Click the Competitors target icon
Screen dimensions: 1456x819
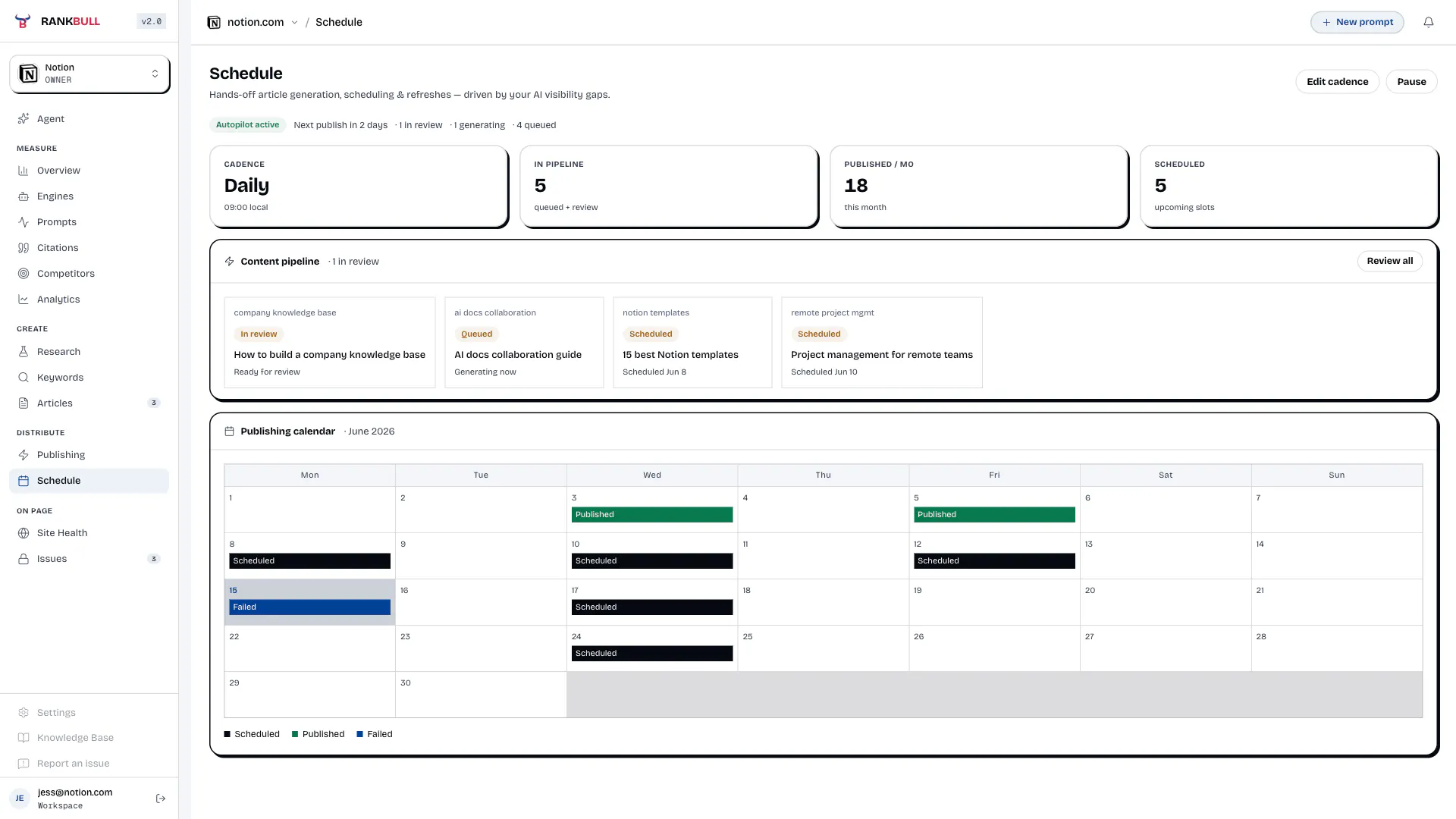[x=24, y=274]
